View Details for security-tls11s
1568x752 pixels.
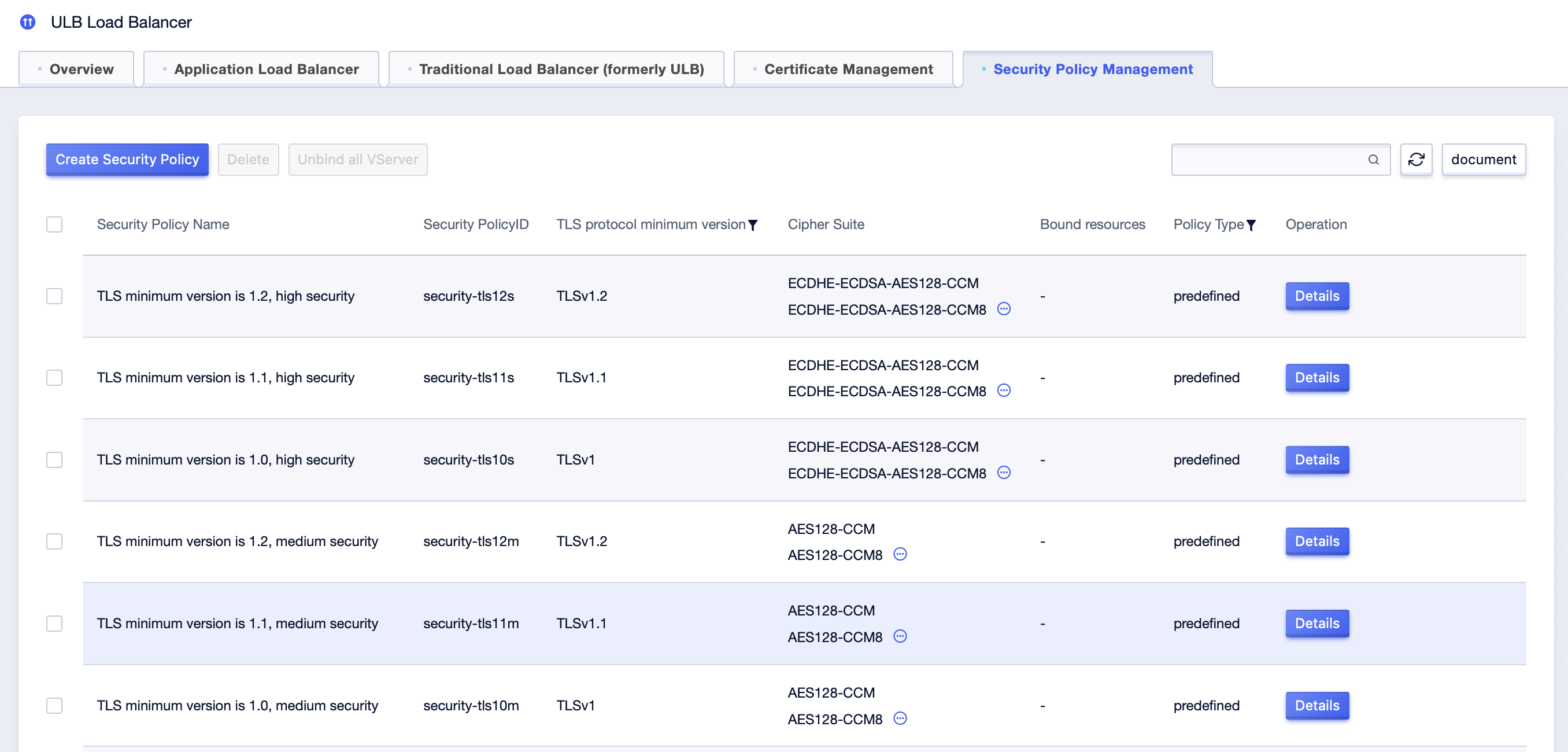pyautogui.click(x=1317, y=378)
